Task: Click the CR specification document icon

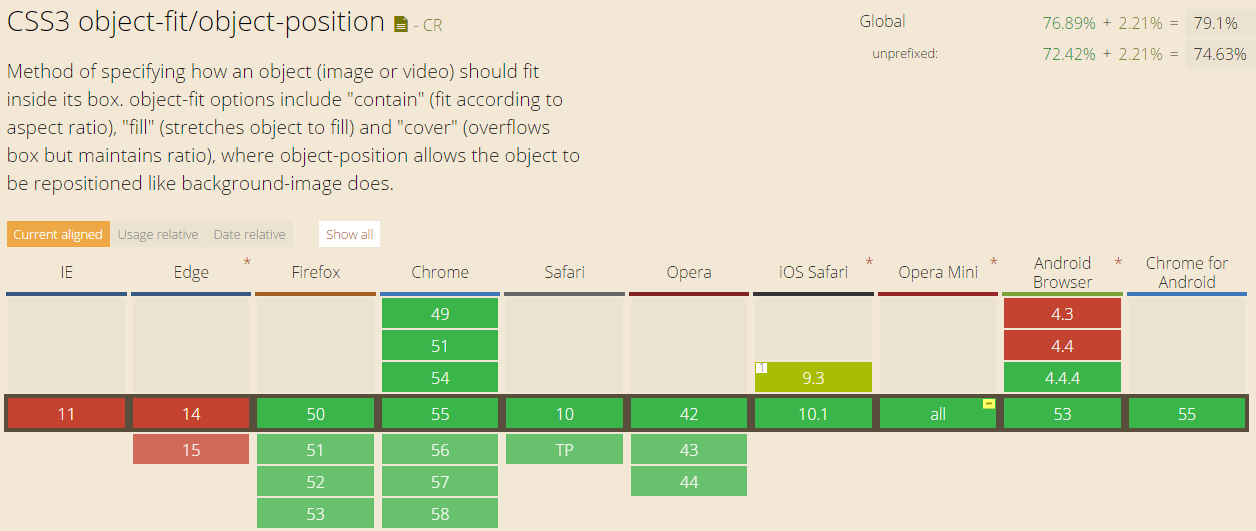Action: [401, 25]
